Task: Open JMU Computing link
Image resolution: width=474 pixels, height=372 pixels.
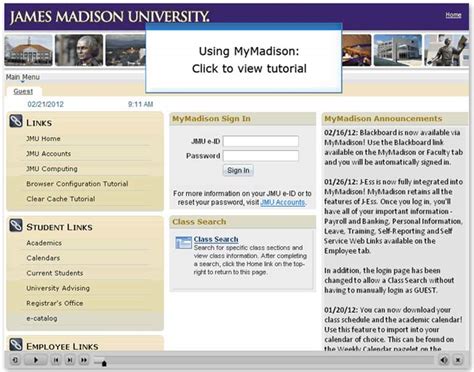Action: click(52, 169)
